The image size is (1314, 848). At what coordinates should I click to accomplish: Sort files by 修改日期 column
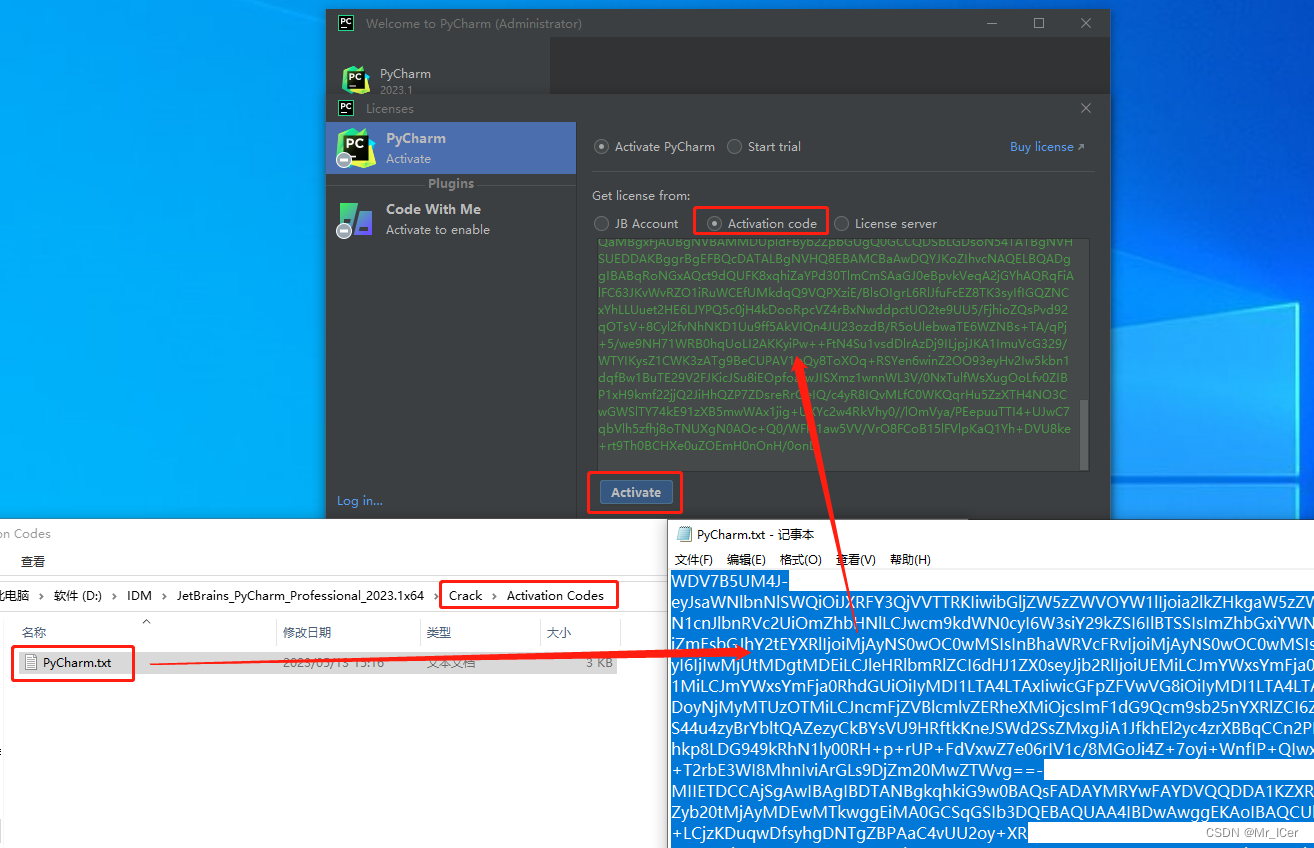306,633
